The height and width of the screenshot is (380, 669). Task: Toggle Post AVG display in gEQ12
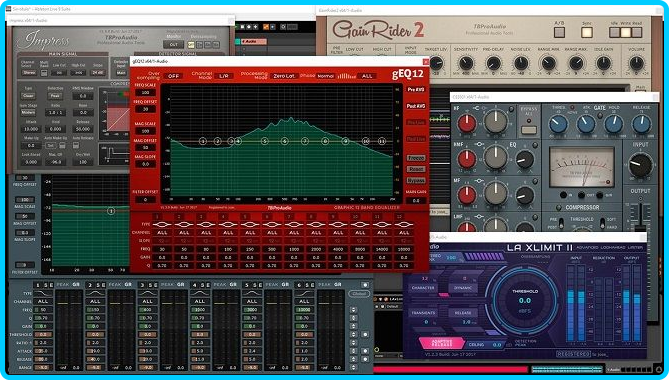(416, 106)
